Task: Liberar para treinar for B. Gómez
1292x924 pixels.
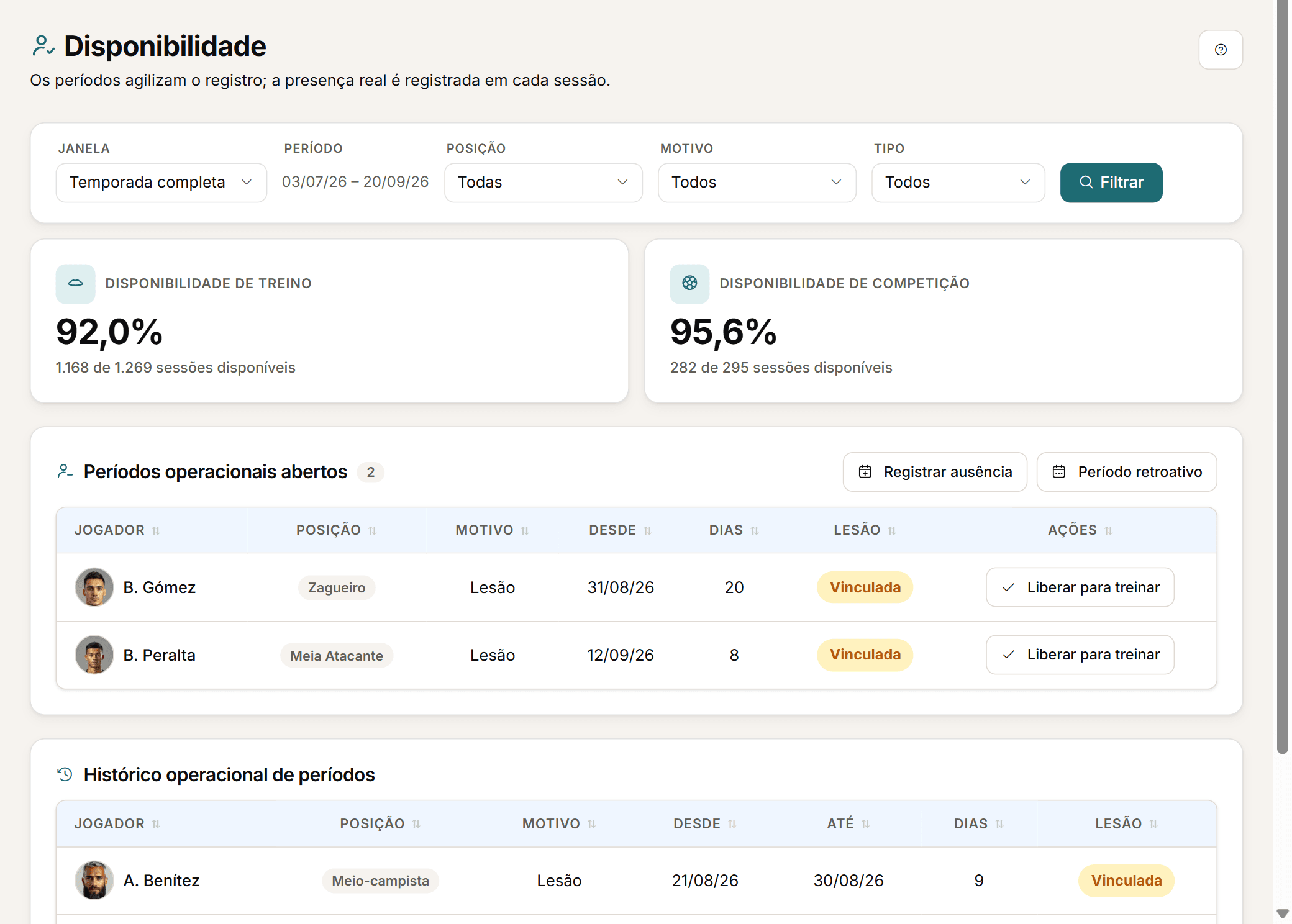Action: coord(1080,587)
